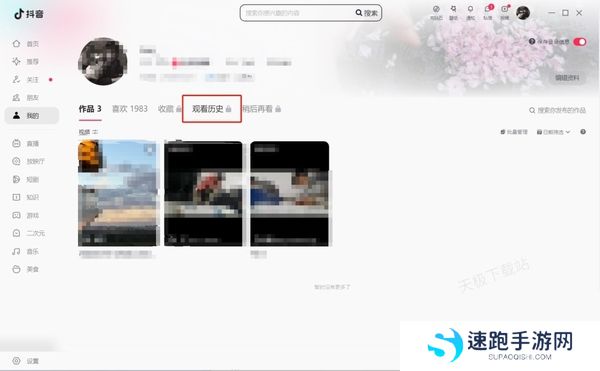Toggle the 视频 sort filter below tabs
This screenshot has width=600, height=371.
[88, 132]
